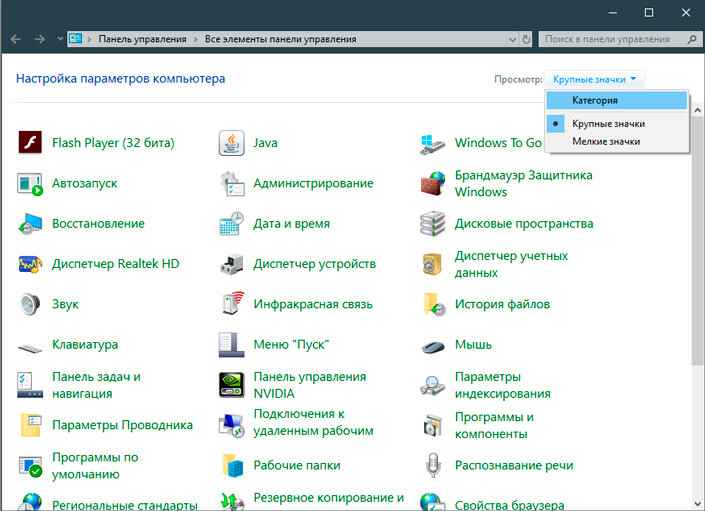The height and width of the screenshot is (511, 705).
Task: Open the Инфракрасная связь icon
Action: (x=233, y=302)
